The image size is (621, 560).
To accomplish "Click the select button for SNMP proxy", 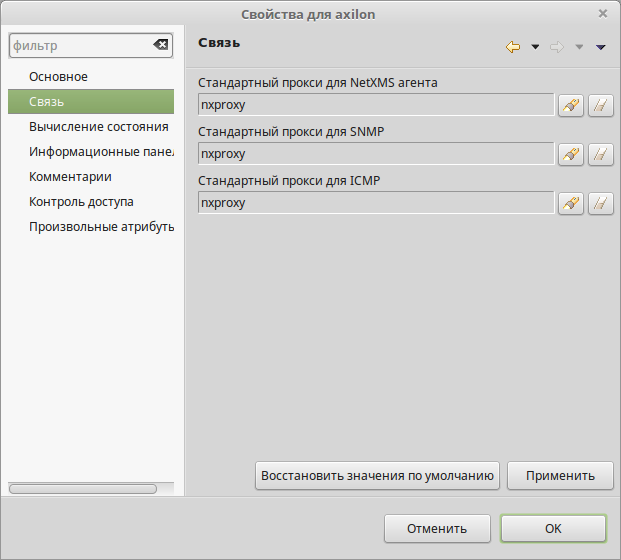I will point(571,154).
